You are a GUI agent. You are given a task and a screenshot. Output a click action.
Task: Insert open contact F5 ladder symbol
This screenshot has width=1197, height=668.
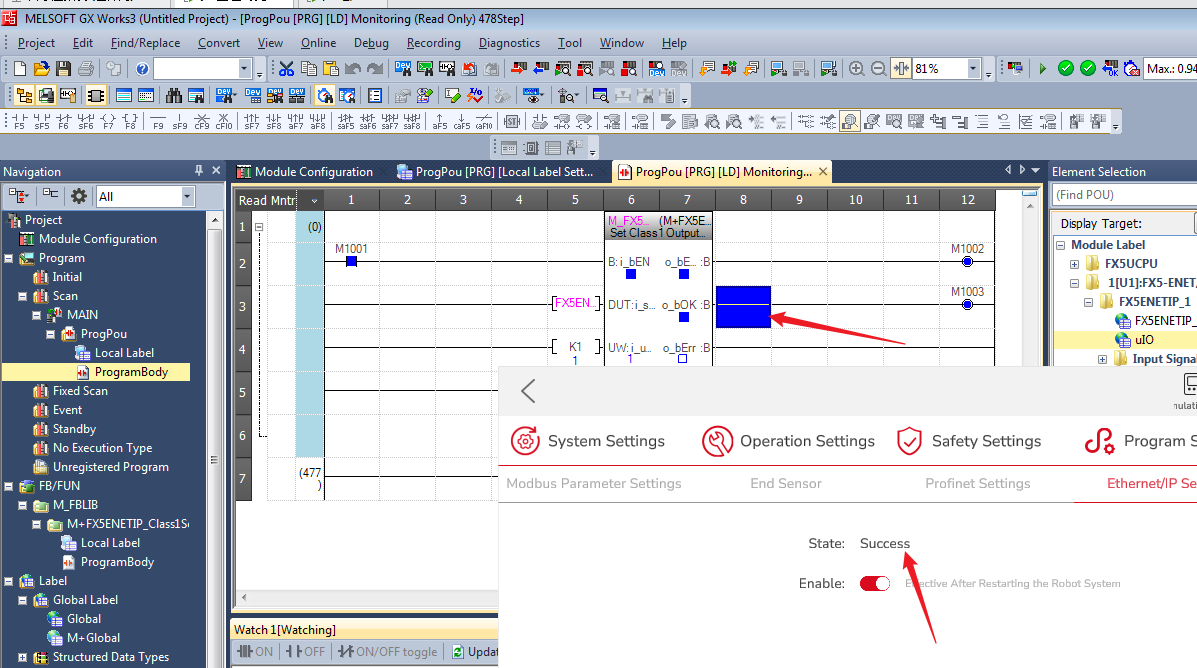tap(19, 122)
